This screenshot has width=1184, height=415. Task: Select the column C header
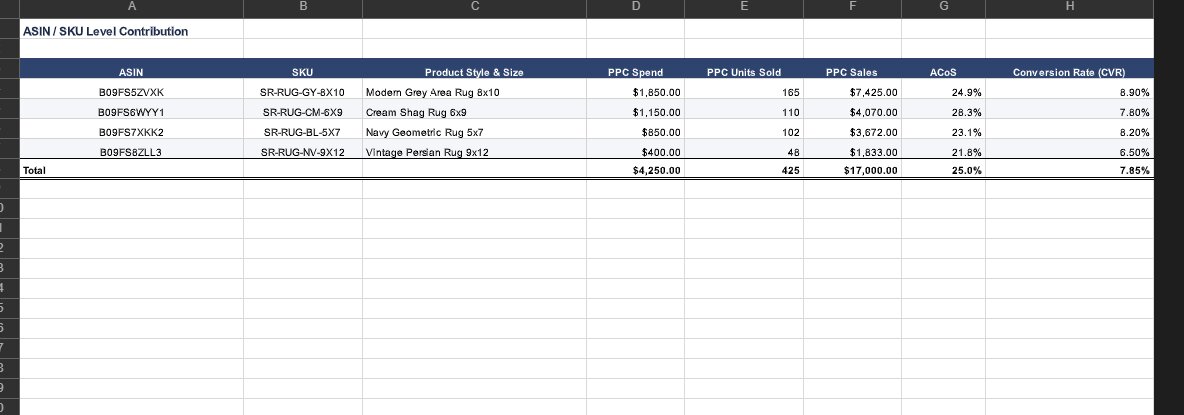pyautogui.click(x=474, y=7)
